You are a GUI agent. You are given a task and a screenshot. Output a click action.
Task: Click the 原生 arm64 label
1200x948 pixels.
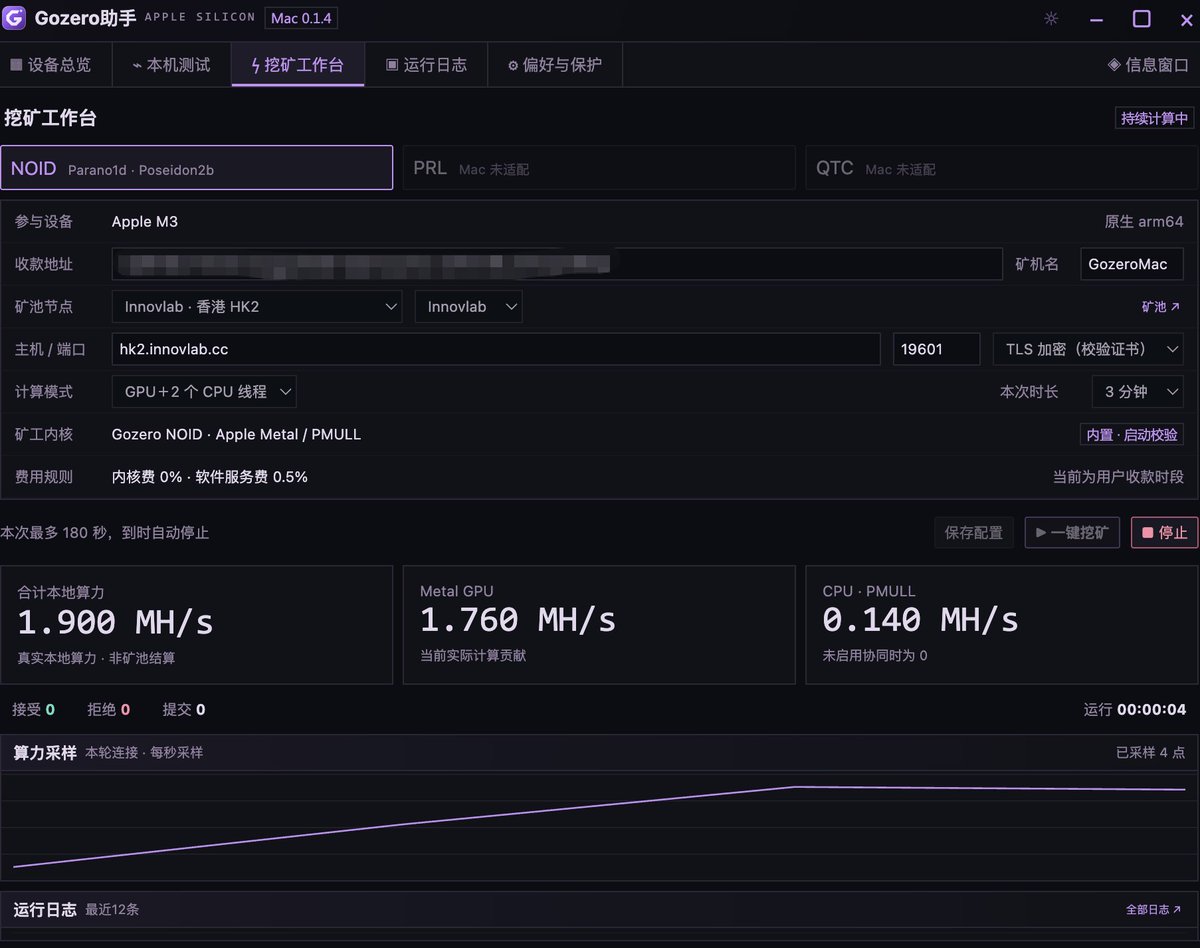tap(1144, 221)
